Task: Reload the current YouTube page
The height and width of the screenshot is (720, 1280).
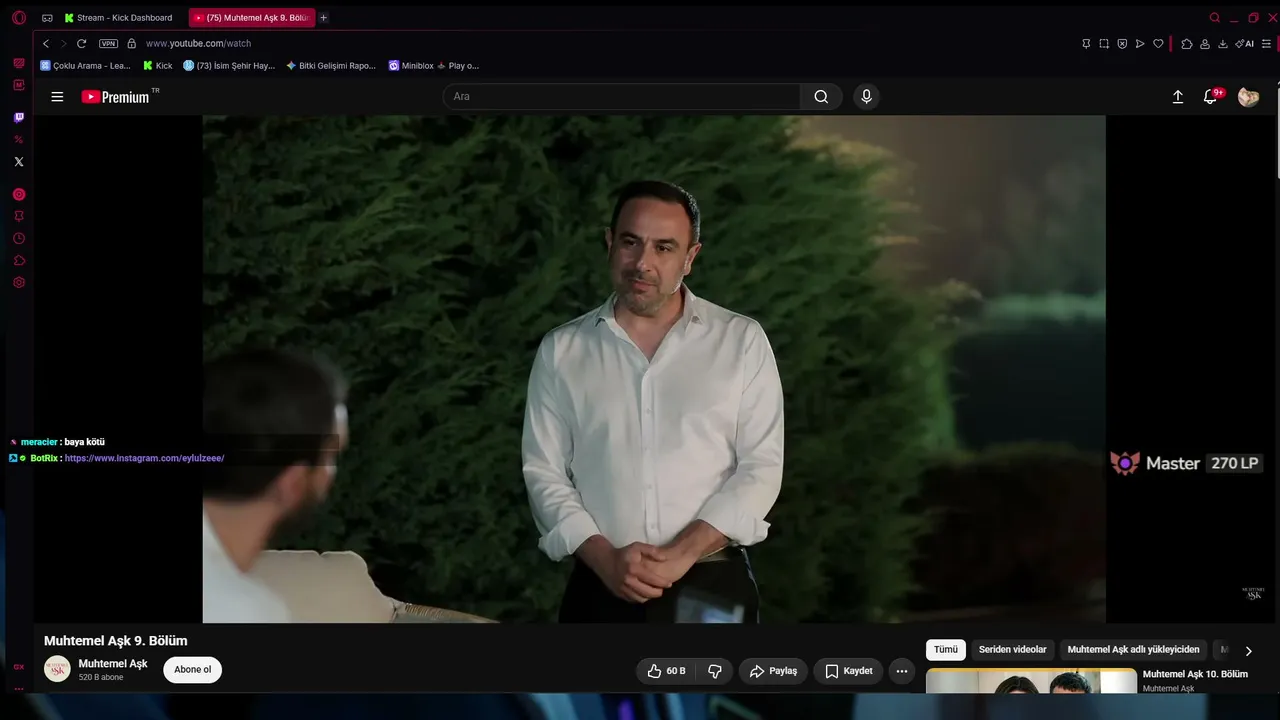Action: tap(82, 44)
